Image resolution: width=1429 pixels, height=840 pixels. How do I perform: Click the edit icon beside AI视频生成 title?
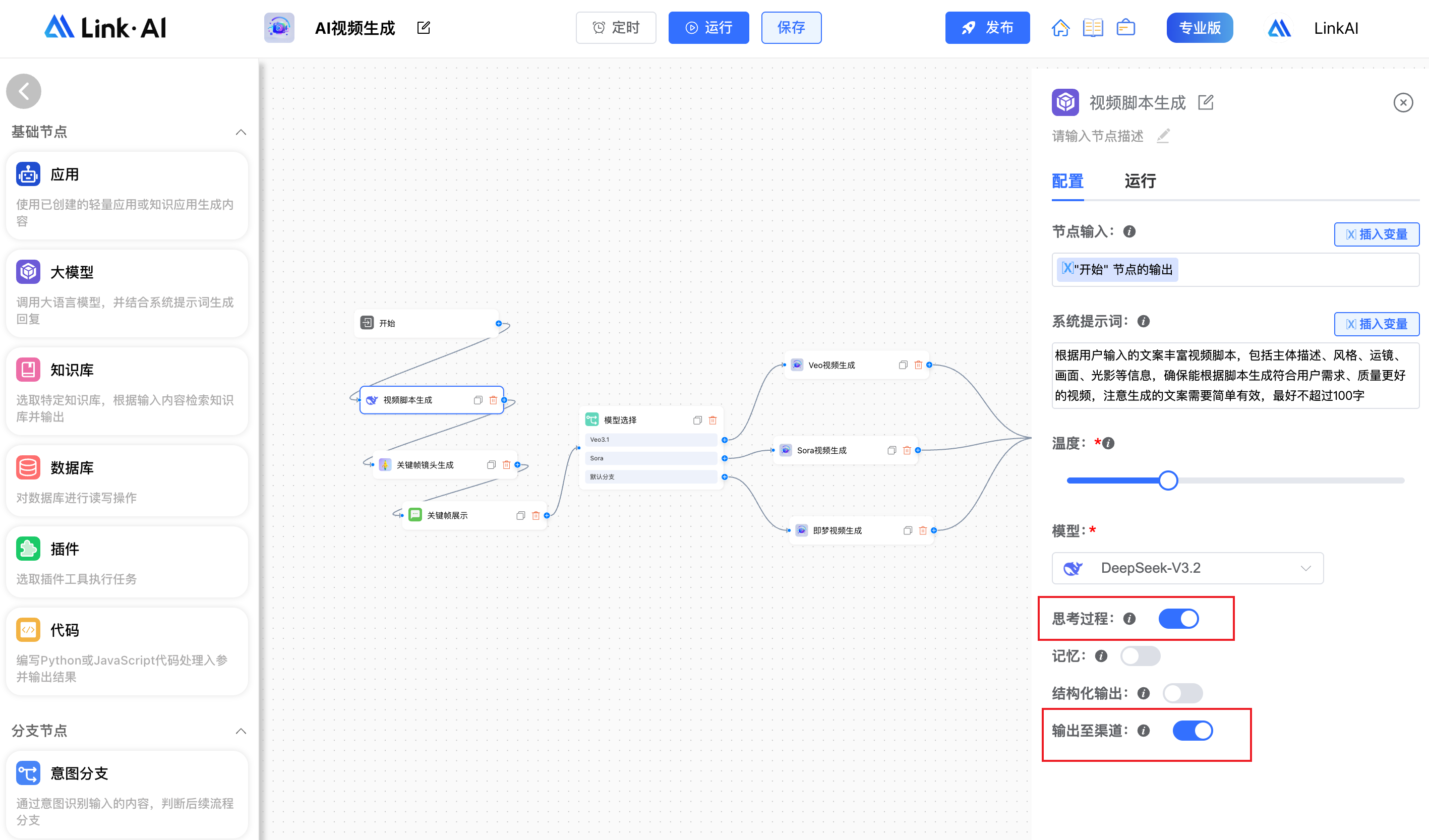424,28
